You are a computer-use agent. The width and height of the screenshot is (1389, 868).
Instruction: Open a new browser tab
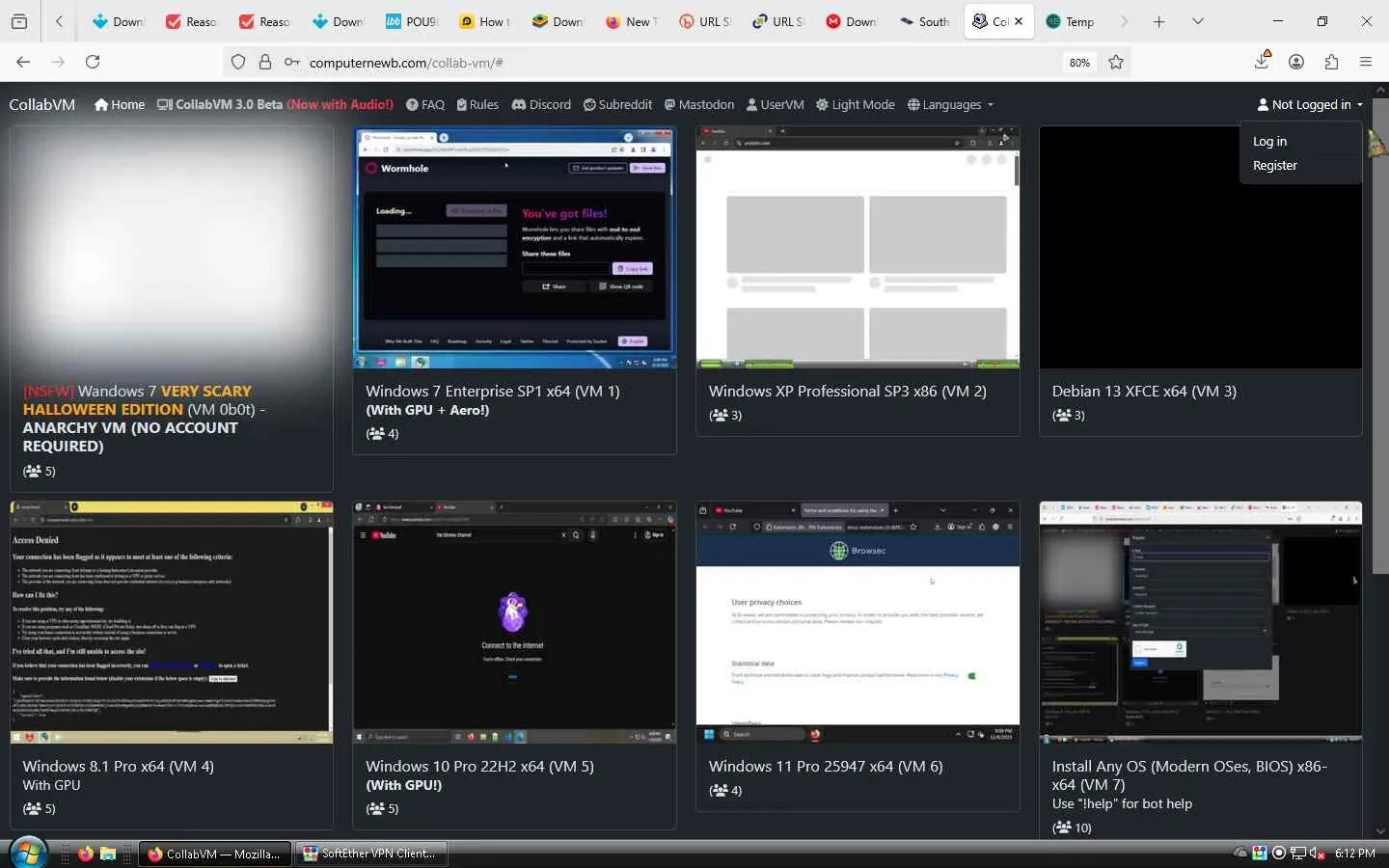pyautogui.click(x=1158, y=21)
